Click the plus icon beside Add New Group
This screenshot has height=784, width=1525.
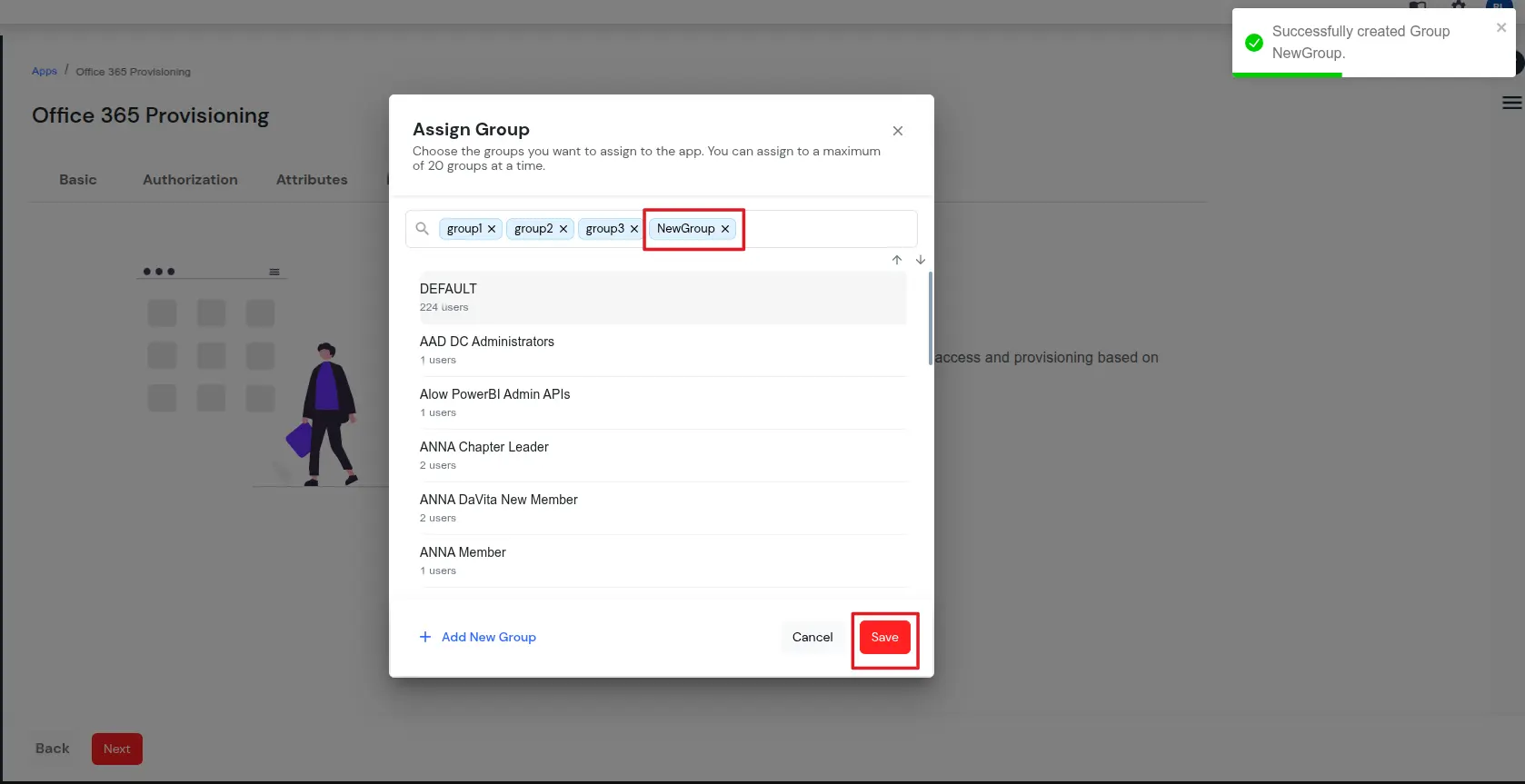pos(425,637)
